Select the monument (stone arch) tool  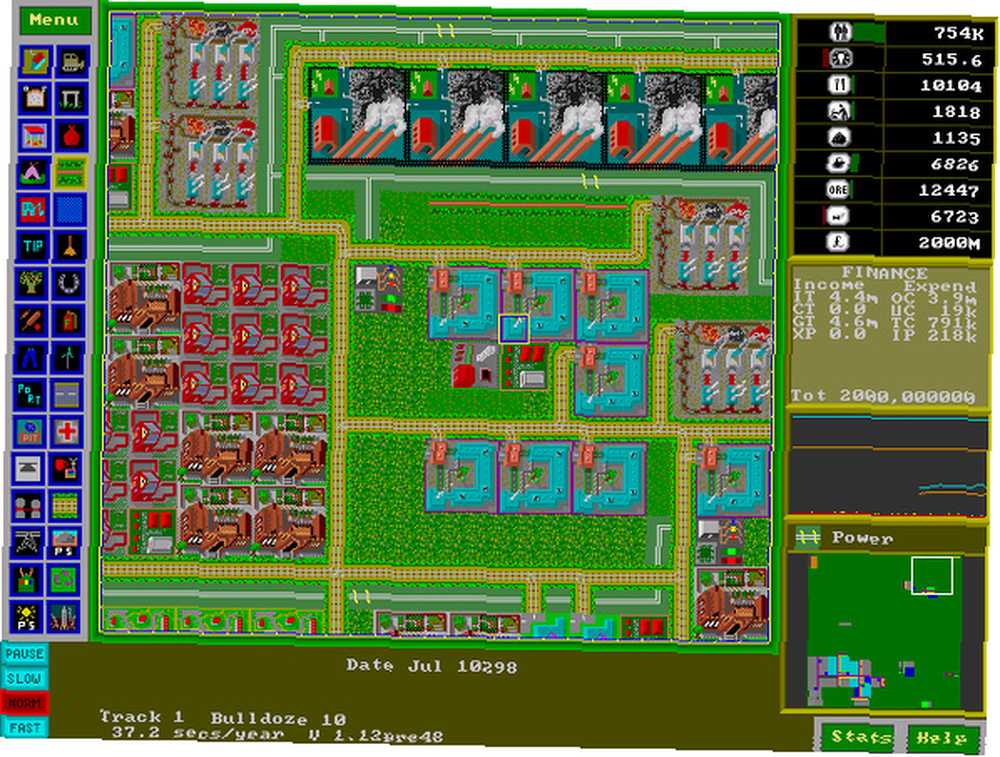coord(71,98)
